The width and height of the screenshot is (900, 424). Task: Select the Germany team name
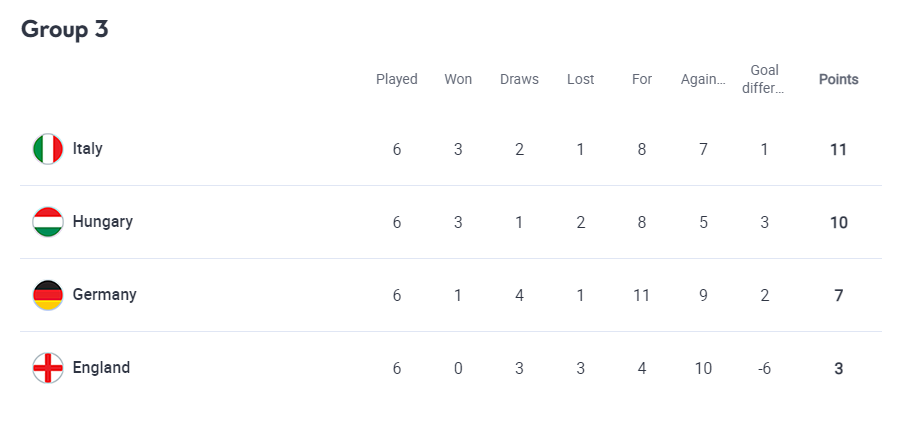coord(104,295)
